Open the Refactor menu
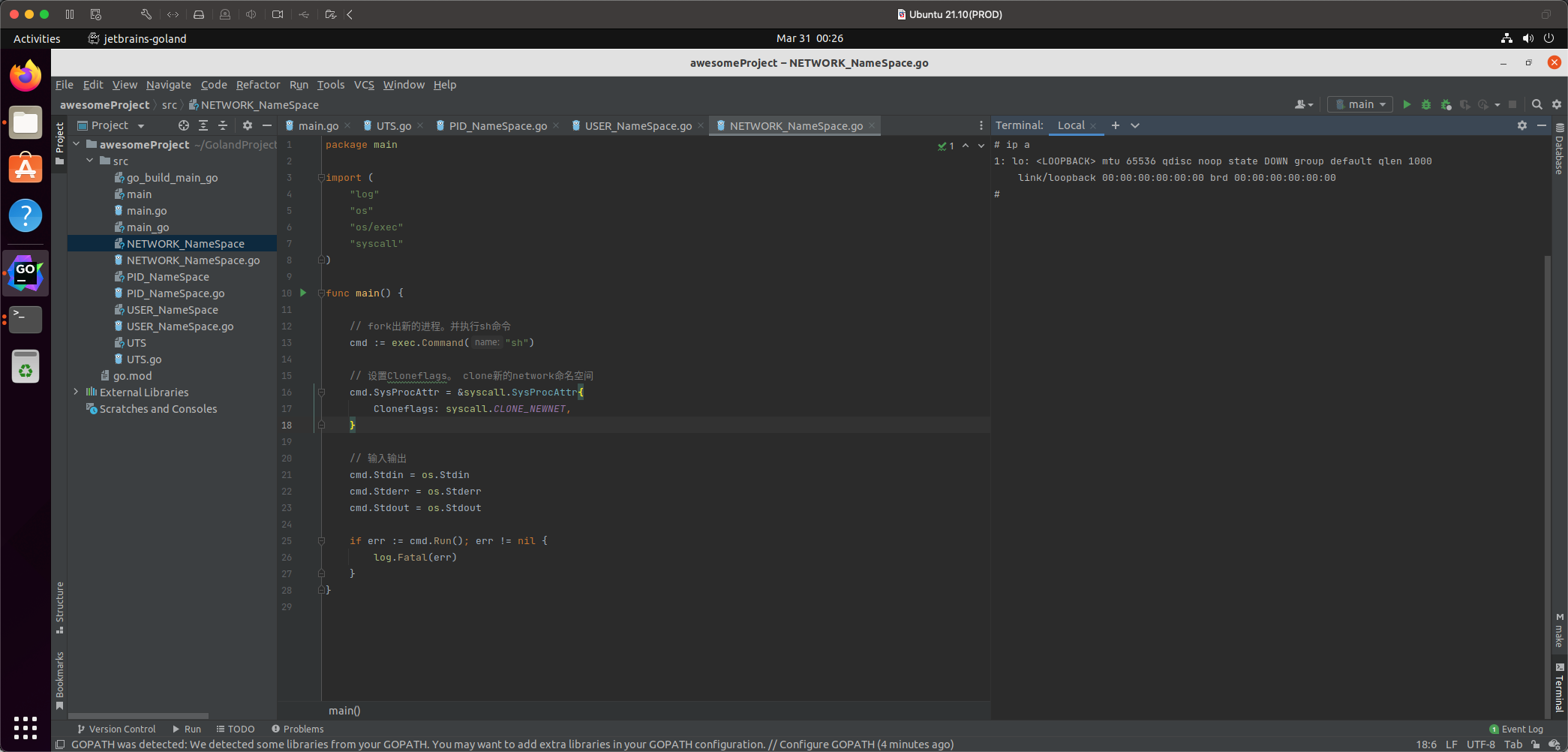This screenshot has width=1568, height=752. (257, 85)
